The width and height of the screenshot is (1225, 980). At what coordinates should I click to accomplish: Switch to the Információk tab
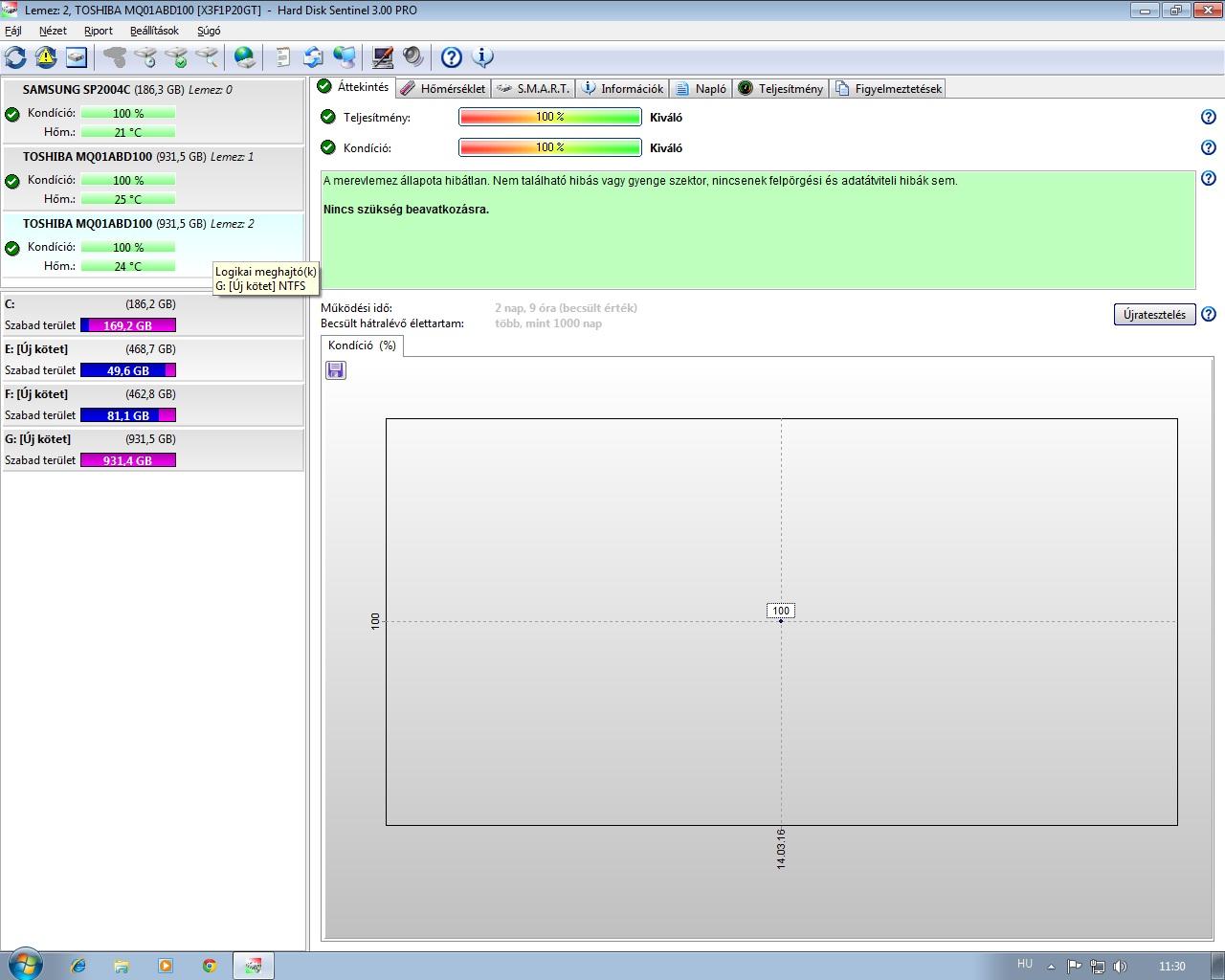(x=622, y=88)
